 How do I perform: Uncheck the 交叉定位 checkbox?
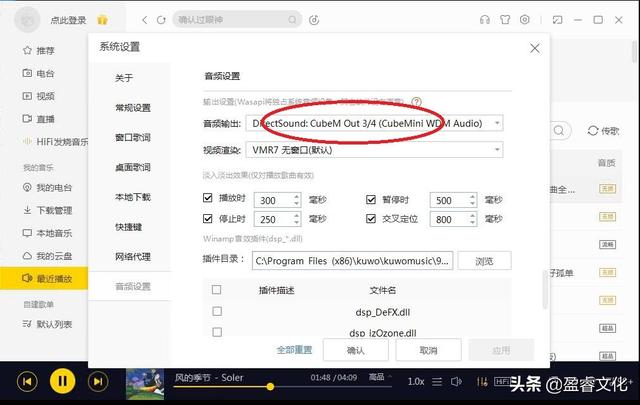coord(371,218)
